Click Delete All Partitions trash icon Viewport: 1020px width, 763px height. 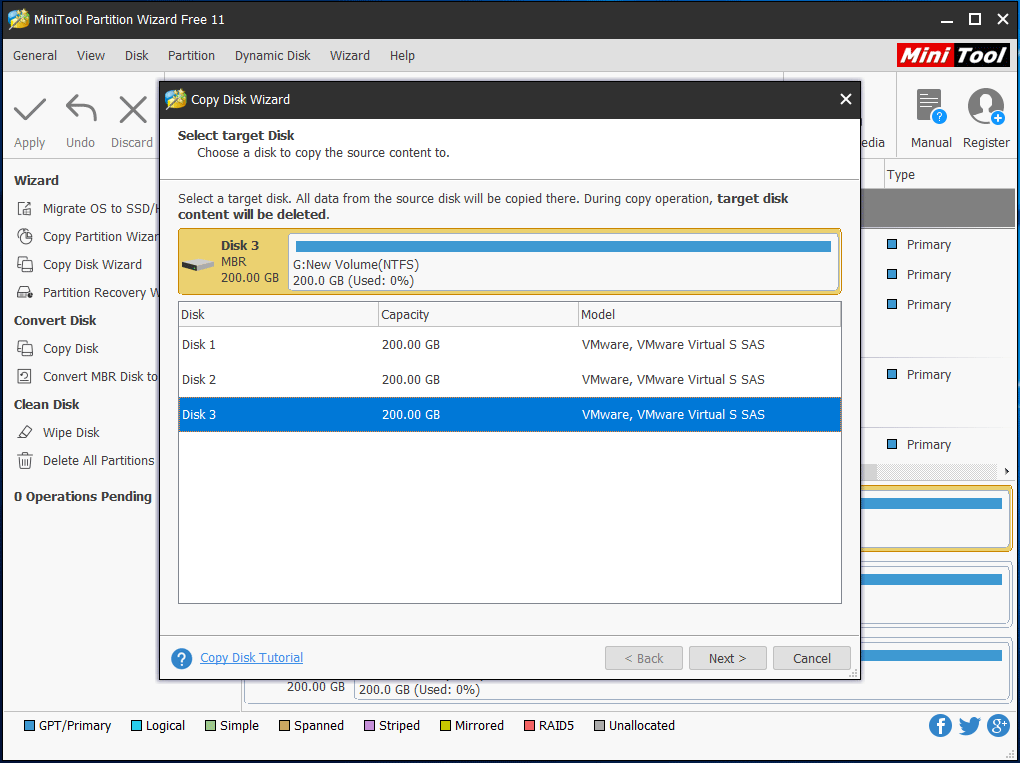(25, 461)
